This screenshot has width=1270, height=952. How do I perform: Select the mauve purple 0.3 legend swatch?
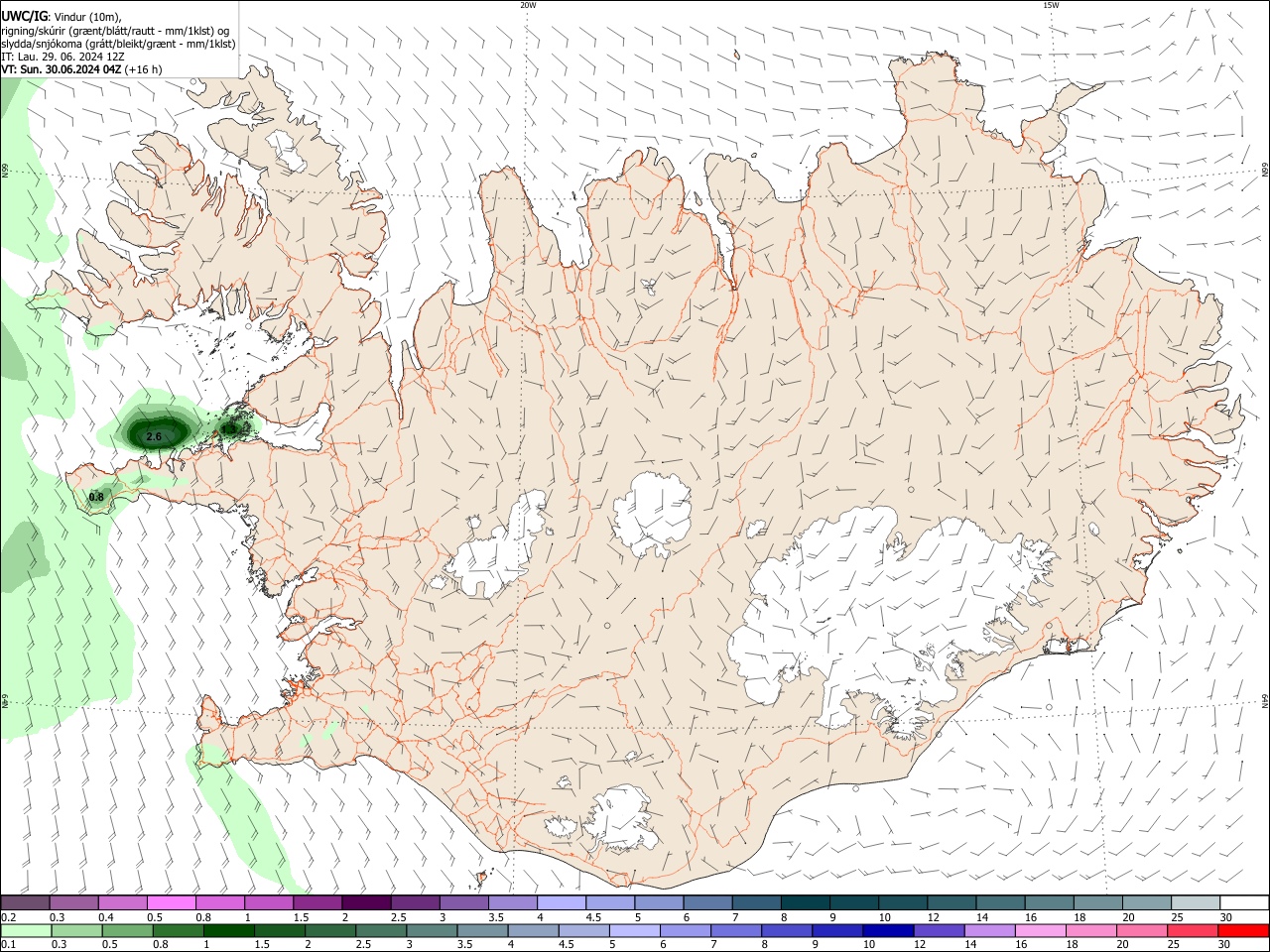[x=74, y=903]
